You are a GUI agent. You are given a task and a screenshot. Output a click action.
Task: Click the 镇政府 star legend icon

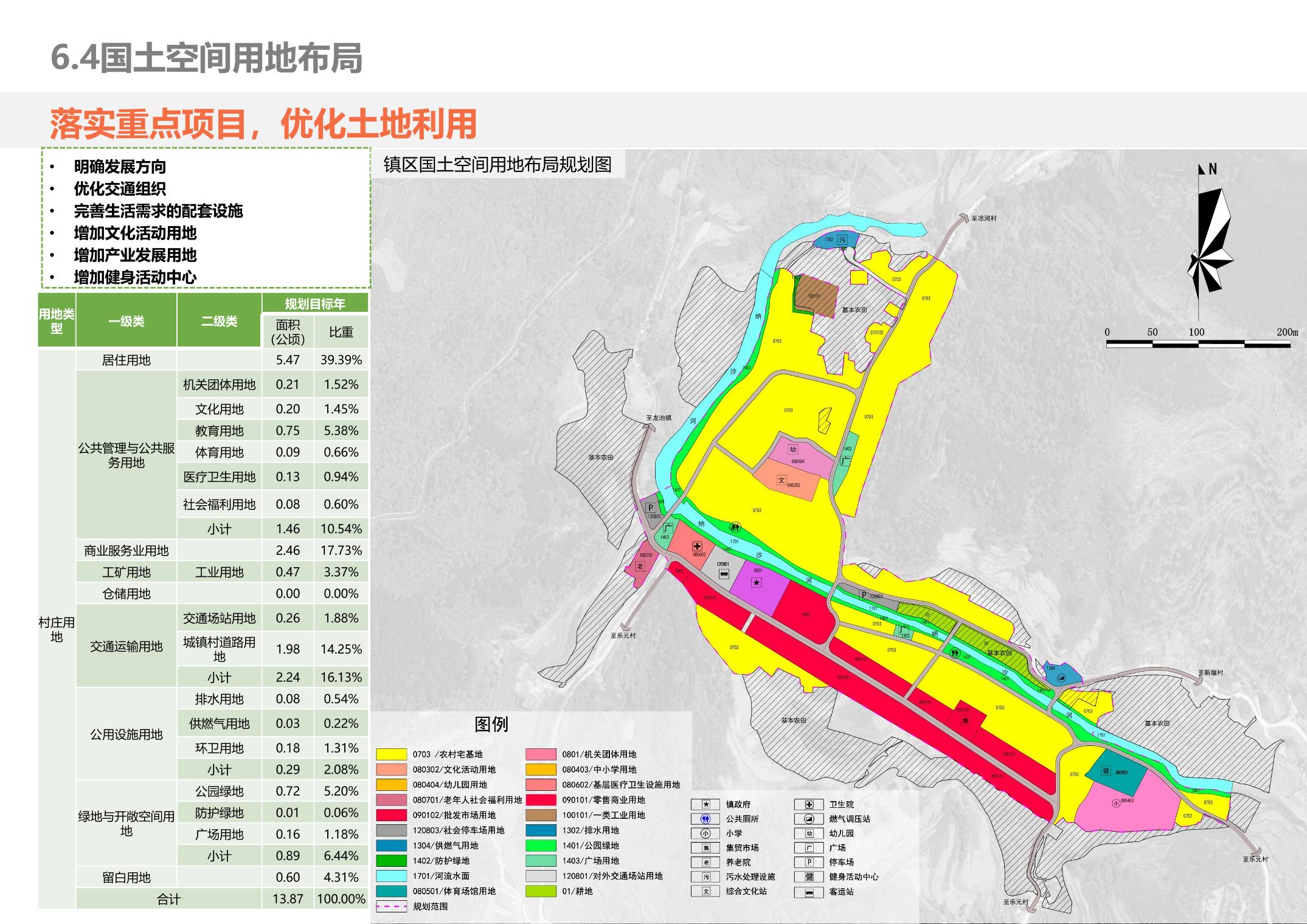(x=706, y=804)
